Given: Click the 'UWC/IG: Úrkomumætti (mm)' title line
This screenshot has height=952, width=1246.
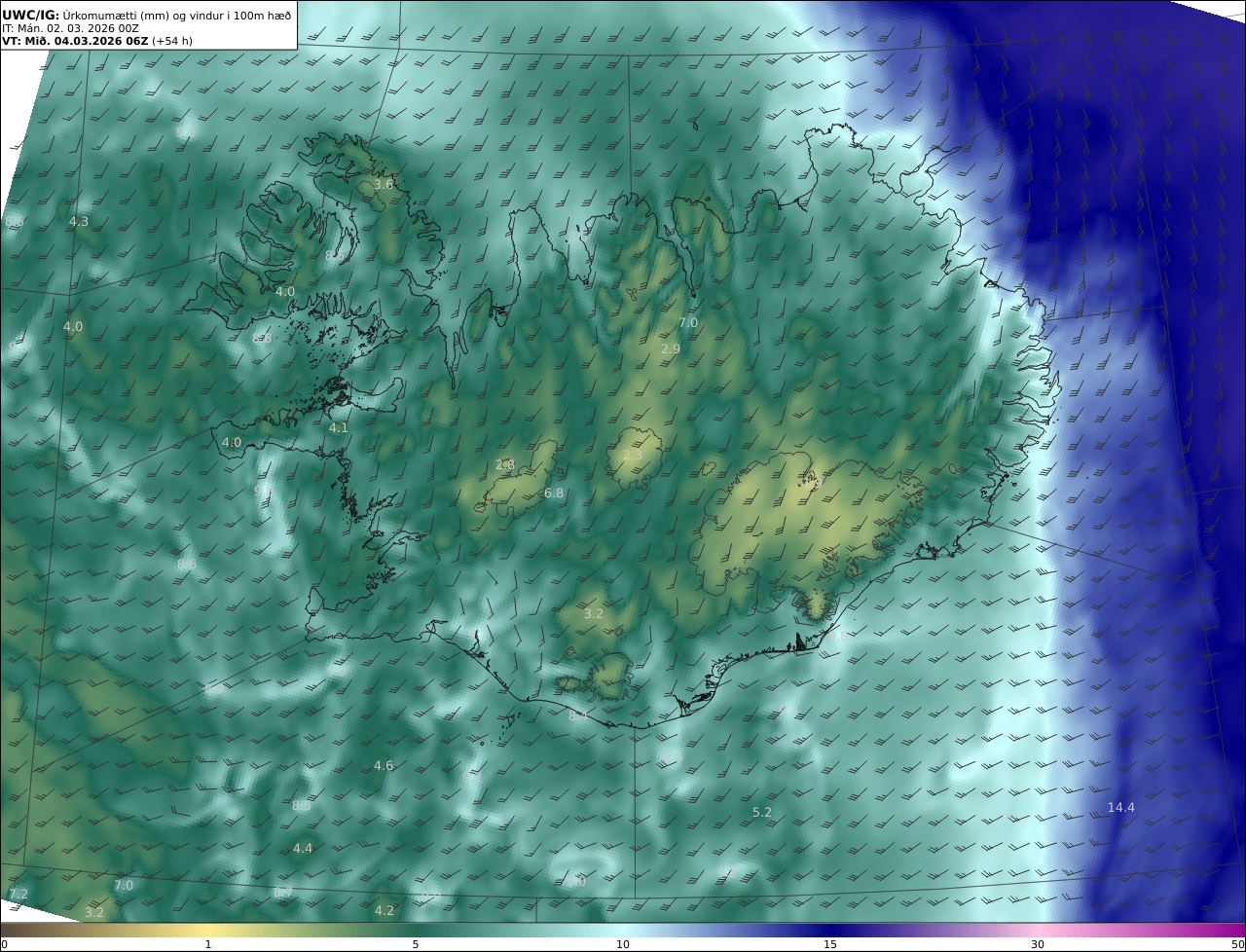Looking at the screenshot, I should pos(147,15).
